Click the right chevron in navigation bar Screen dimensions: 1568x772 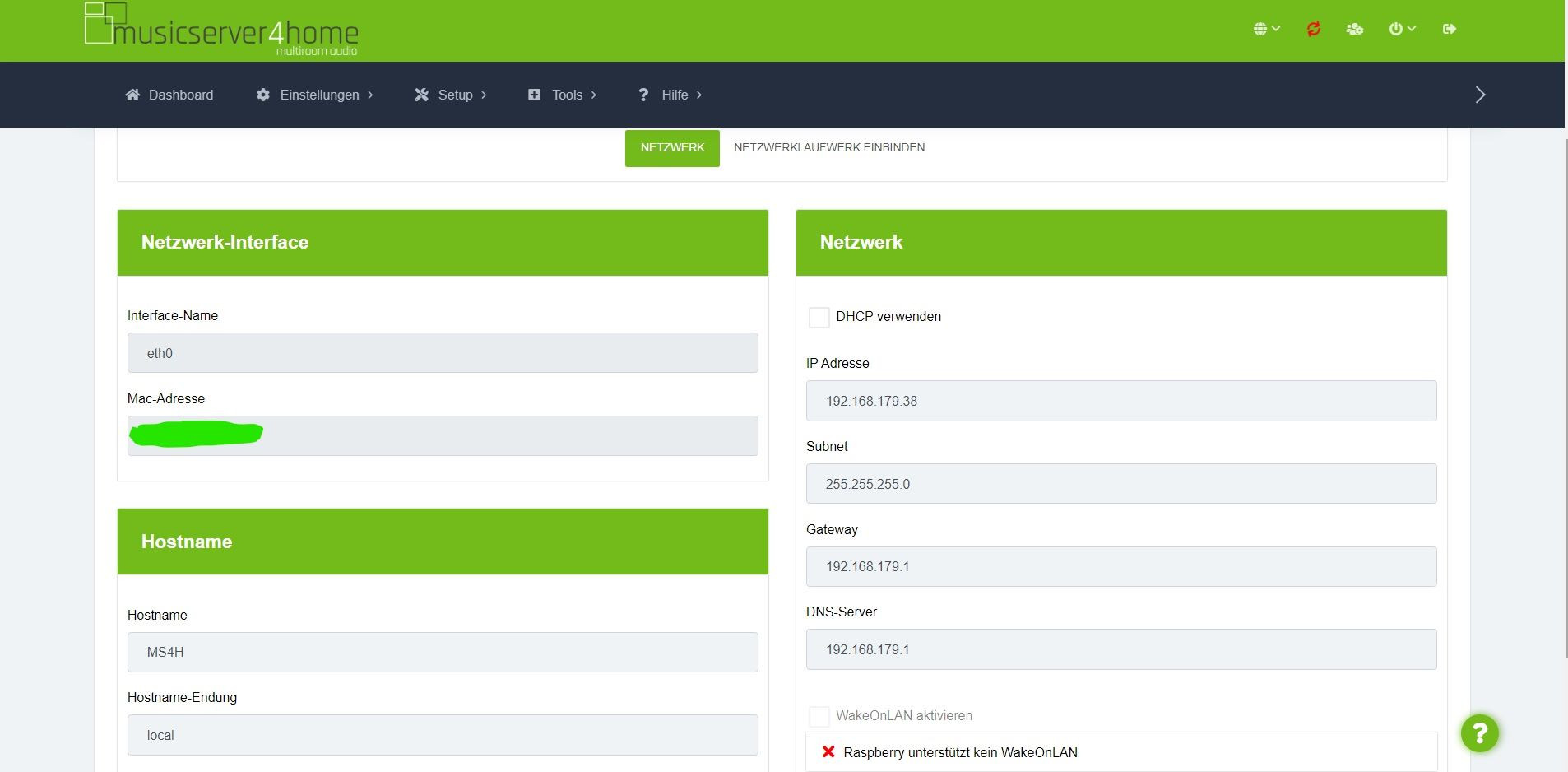click(1480, 95)
